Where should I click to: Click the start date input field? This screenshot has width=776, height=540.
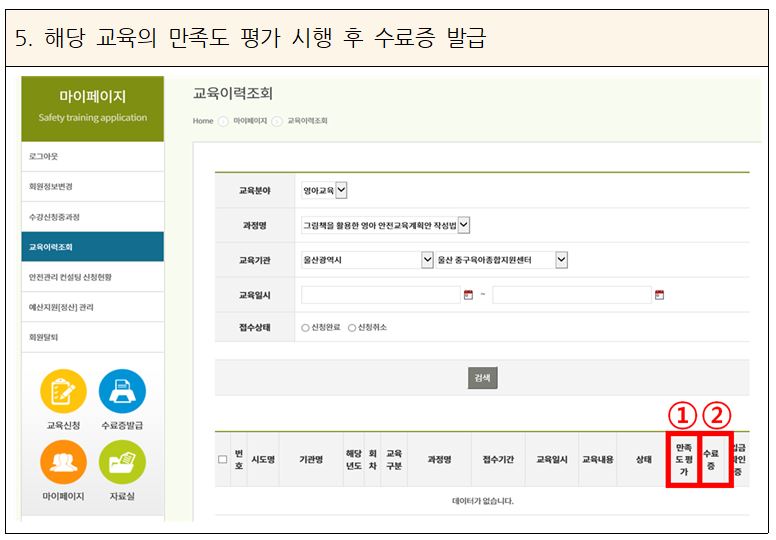coord(380,295)
